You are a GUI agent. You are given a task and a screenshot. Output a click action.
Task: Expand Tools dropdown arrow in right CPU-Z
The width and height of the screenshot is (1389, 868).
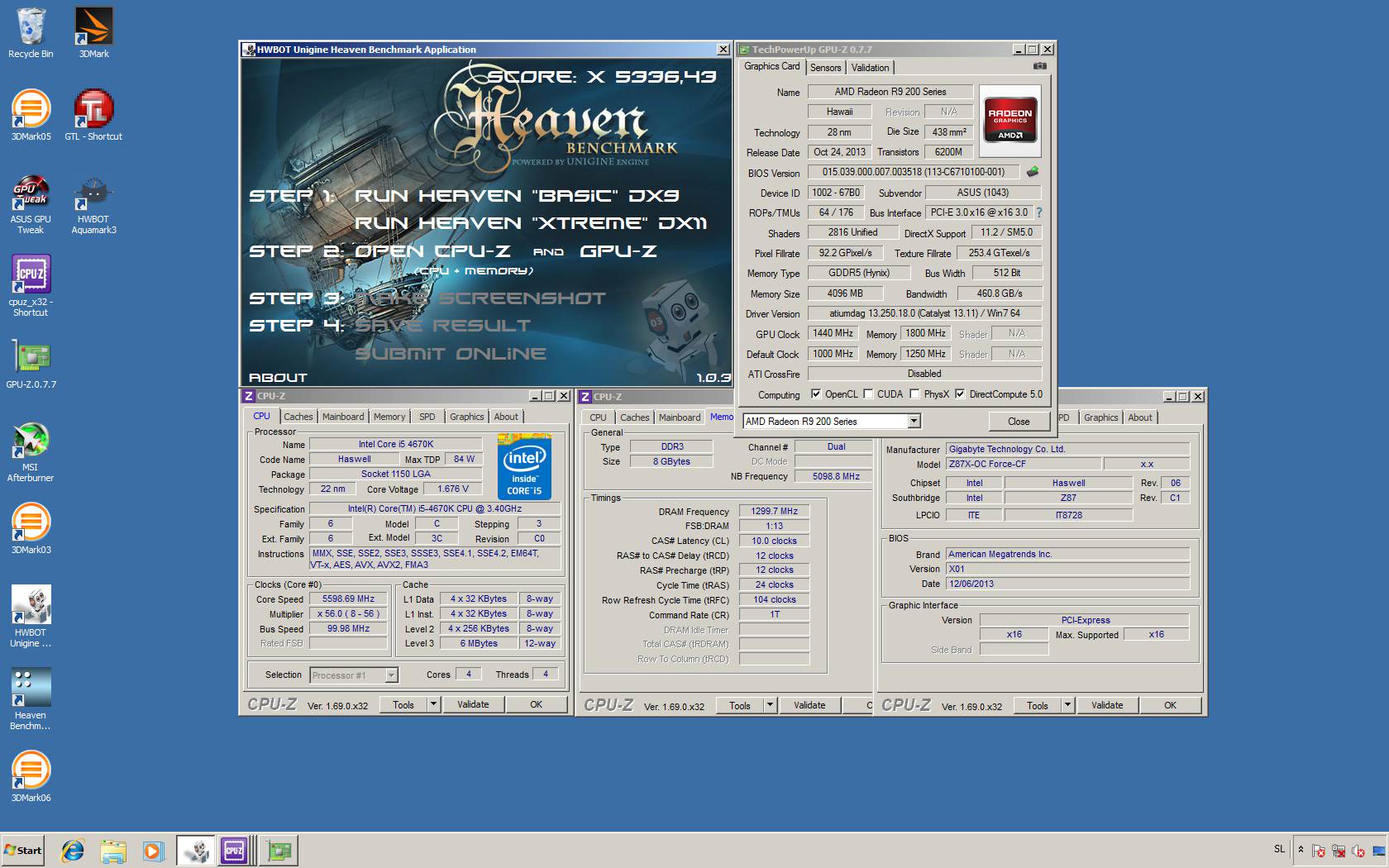(1067, 705)
